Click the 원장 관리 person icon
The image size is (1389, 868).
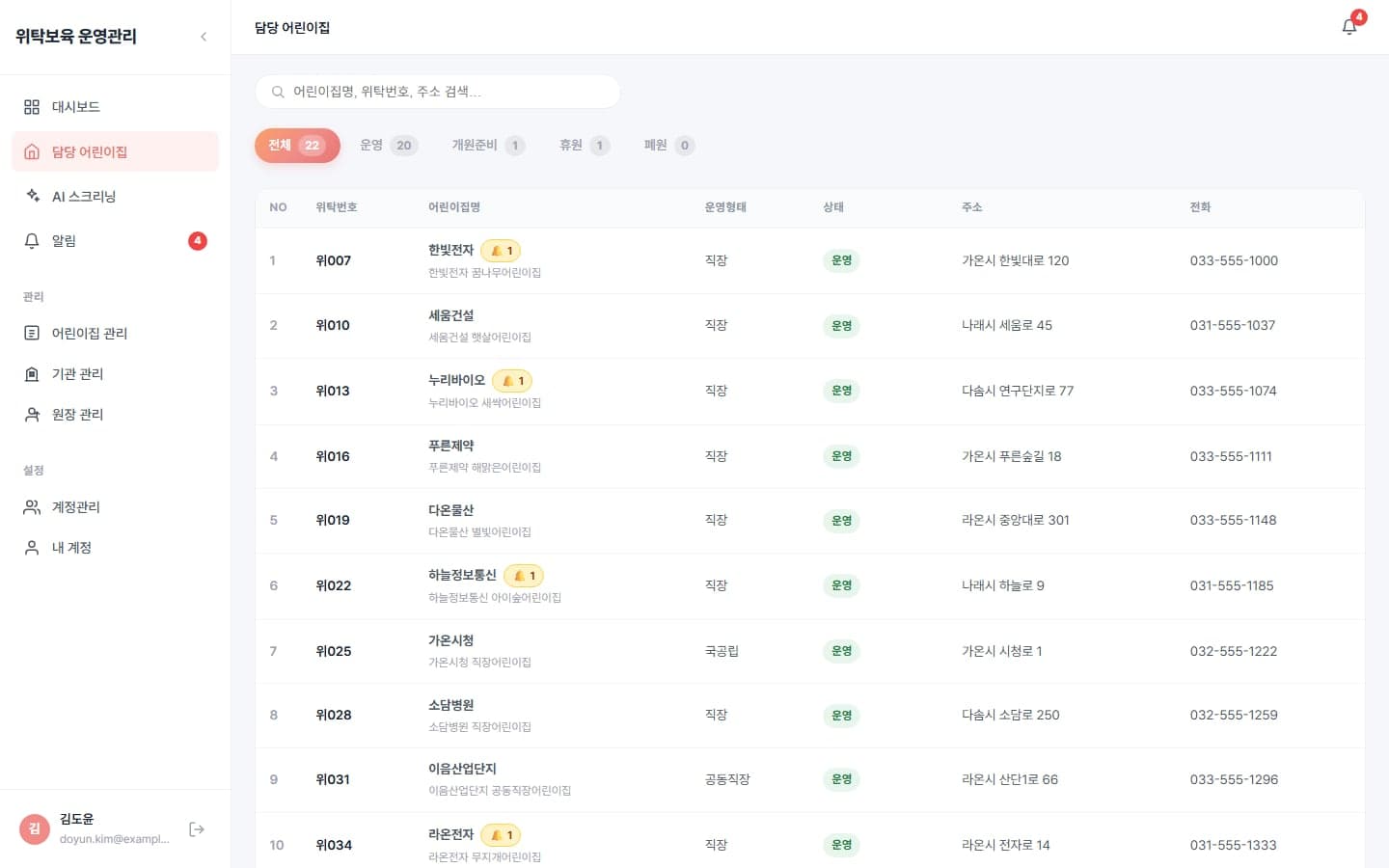pyautogui.click(x=32, y=414)
